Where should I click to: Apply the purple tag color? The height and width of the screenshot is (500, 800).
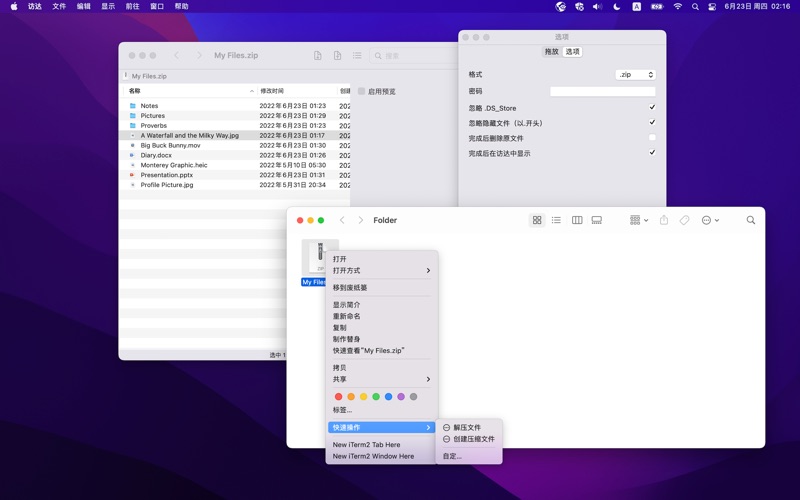click(x=401, y=397)
